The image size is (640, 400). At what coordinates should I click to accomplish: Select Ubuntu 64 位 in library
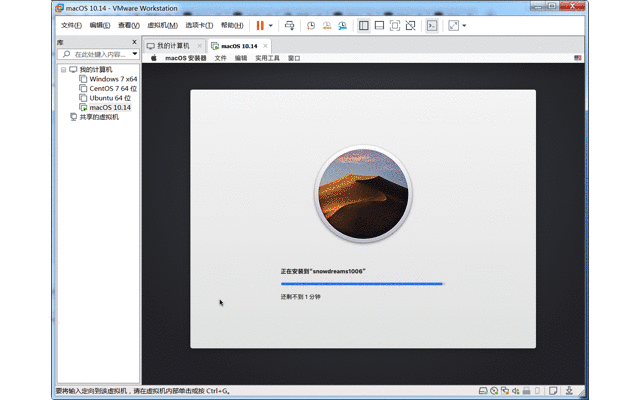tap(110, 98)
